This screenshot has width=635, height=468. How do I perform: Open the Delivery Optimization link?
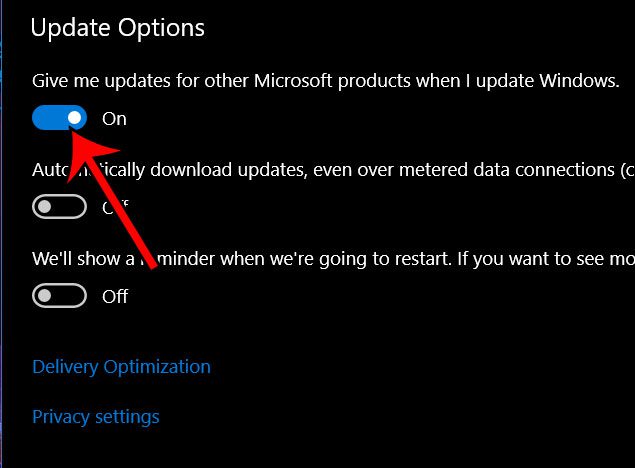pyautogui.click(x=121, y=366)
